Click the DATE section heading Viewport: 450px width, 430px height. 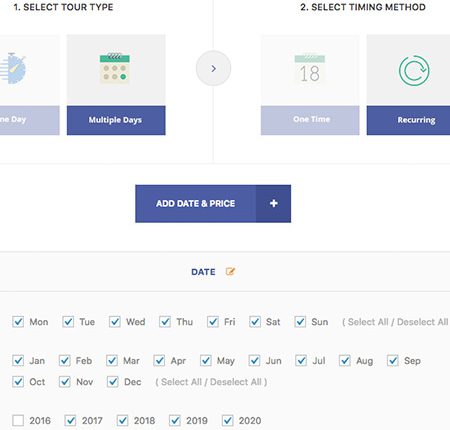pos(203,272)
